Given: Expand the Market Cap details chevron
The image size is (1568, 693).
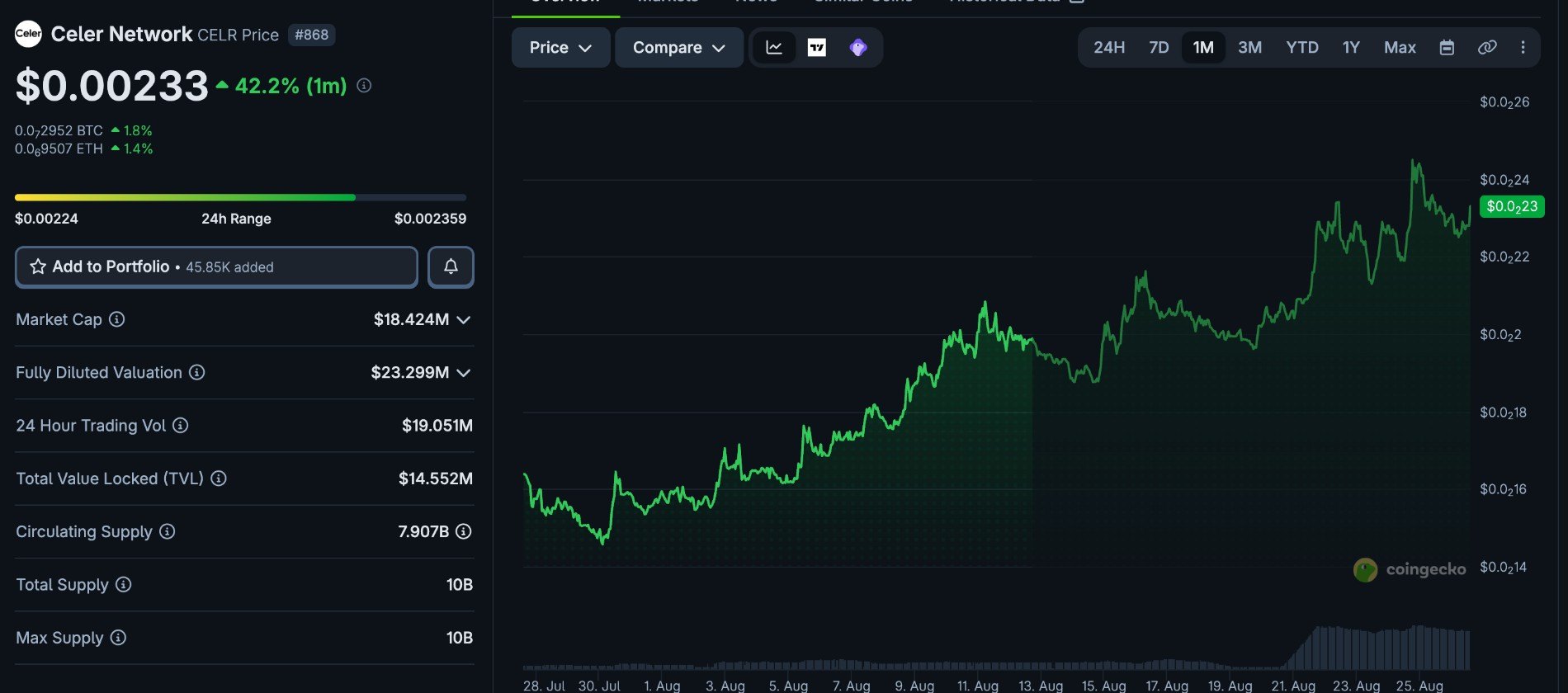Looking at the screenshot, I should click(x=464, y=319).
